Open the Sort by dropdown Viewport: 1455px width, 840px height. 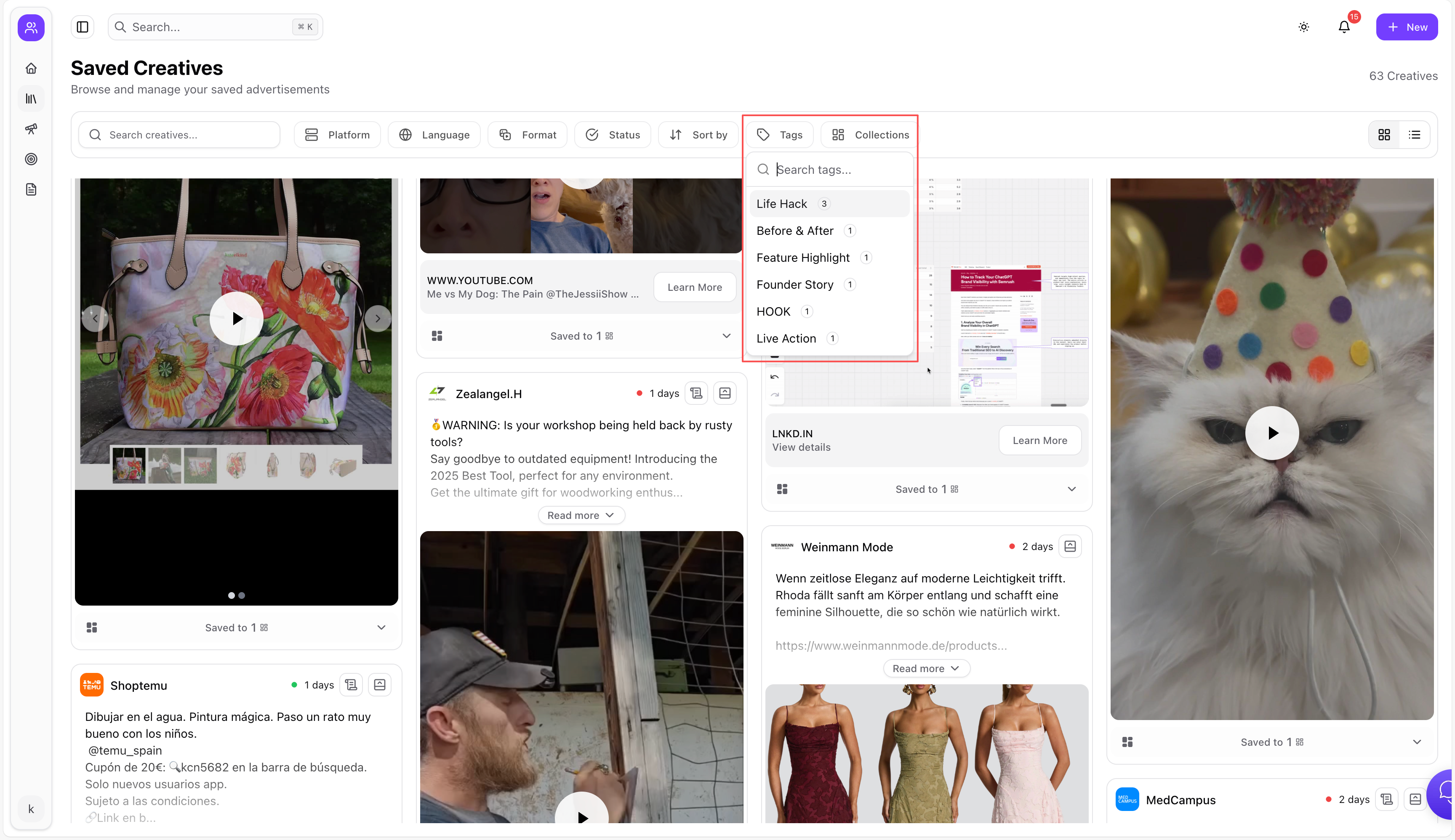coord(698,135)
